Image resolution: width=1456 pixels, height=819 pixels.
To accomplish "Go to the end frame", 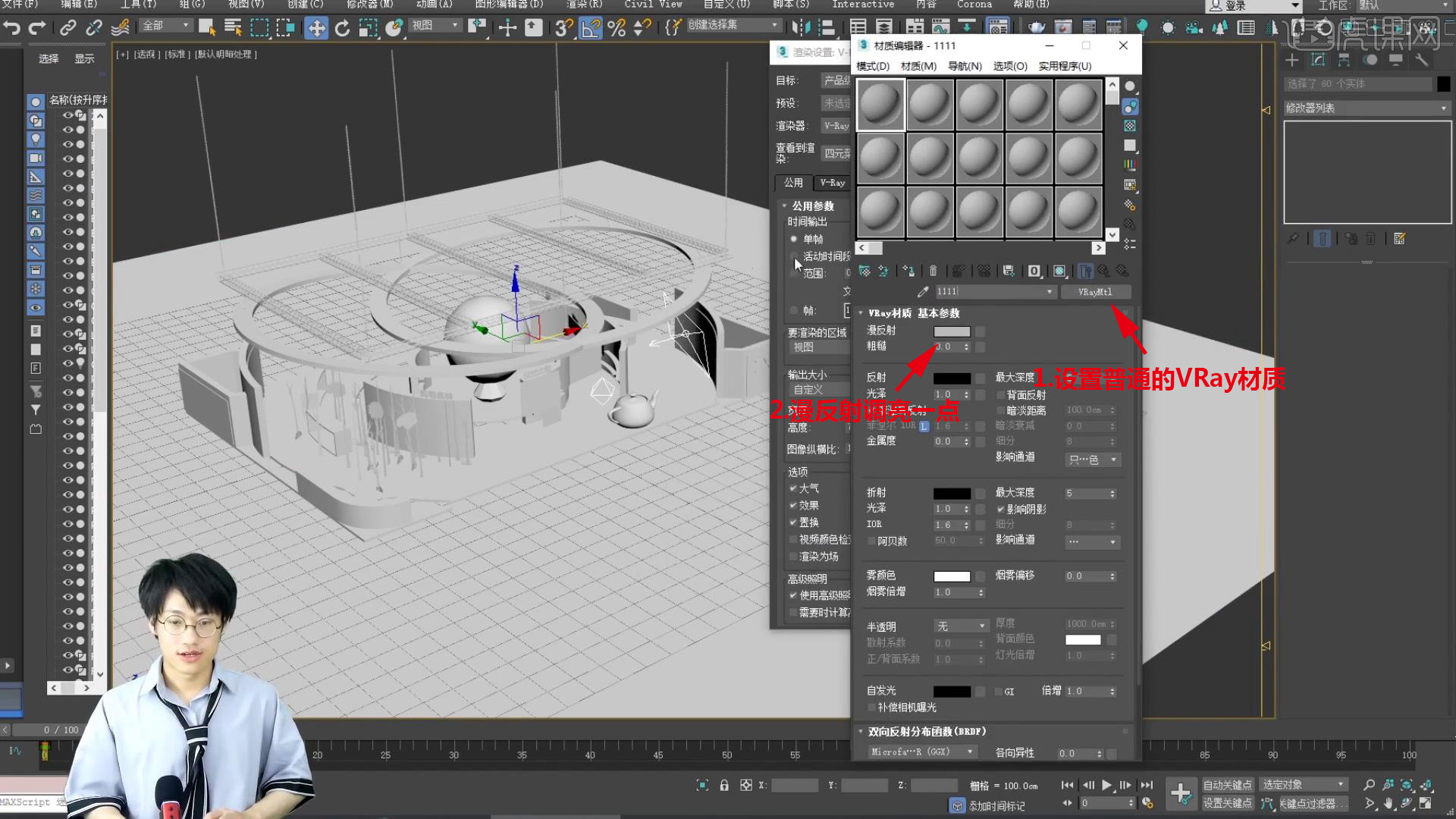I will click(x=1147, y=785).
